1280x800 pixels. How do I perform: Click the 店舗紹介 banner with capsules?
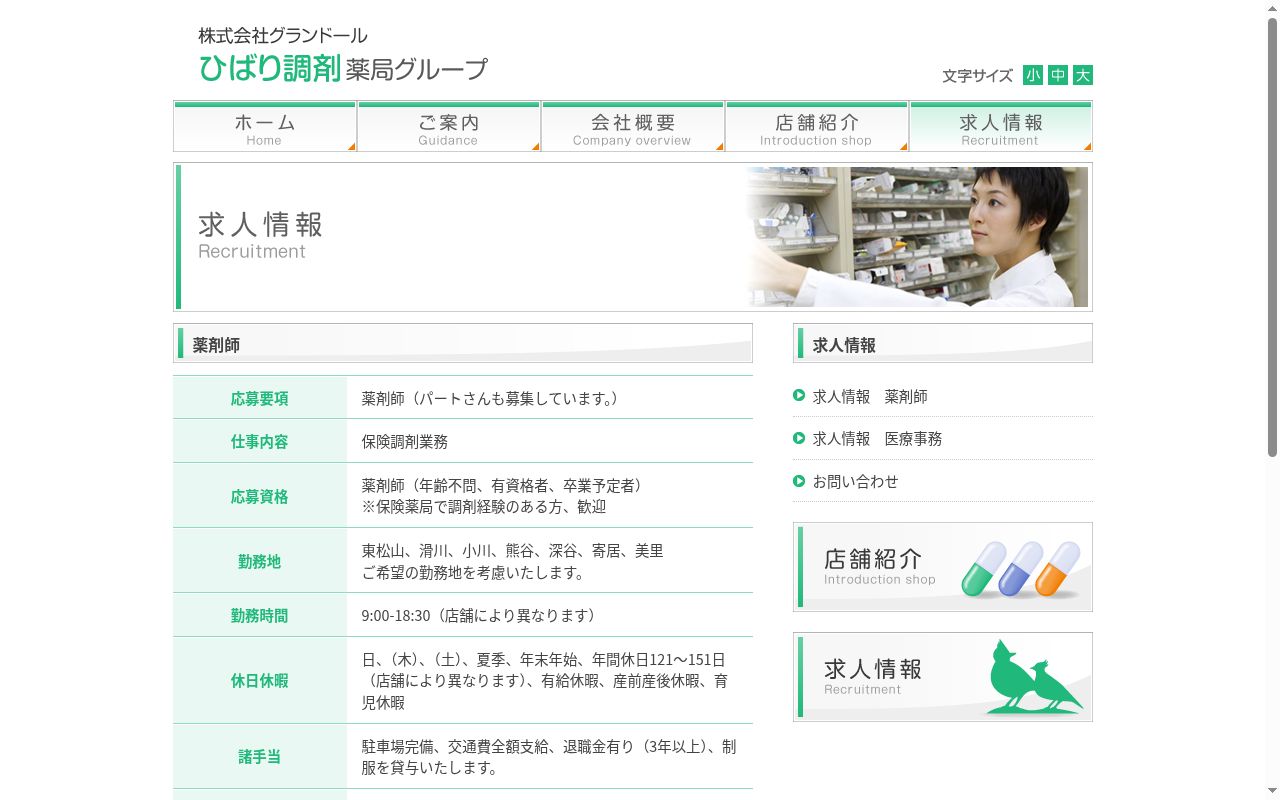tap(943, 567)
